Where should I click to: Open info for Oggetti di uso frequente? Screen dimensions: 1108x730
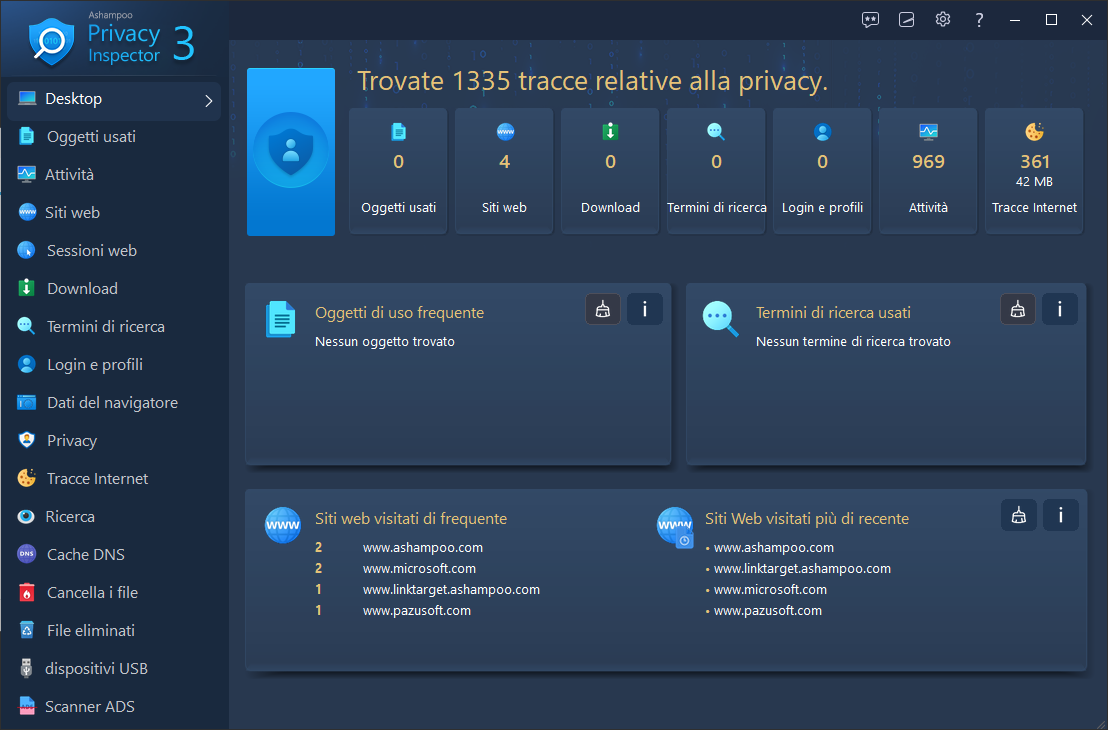click(644, 309)
